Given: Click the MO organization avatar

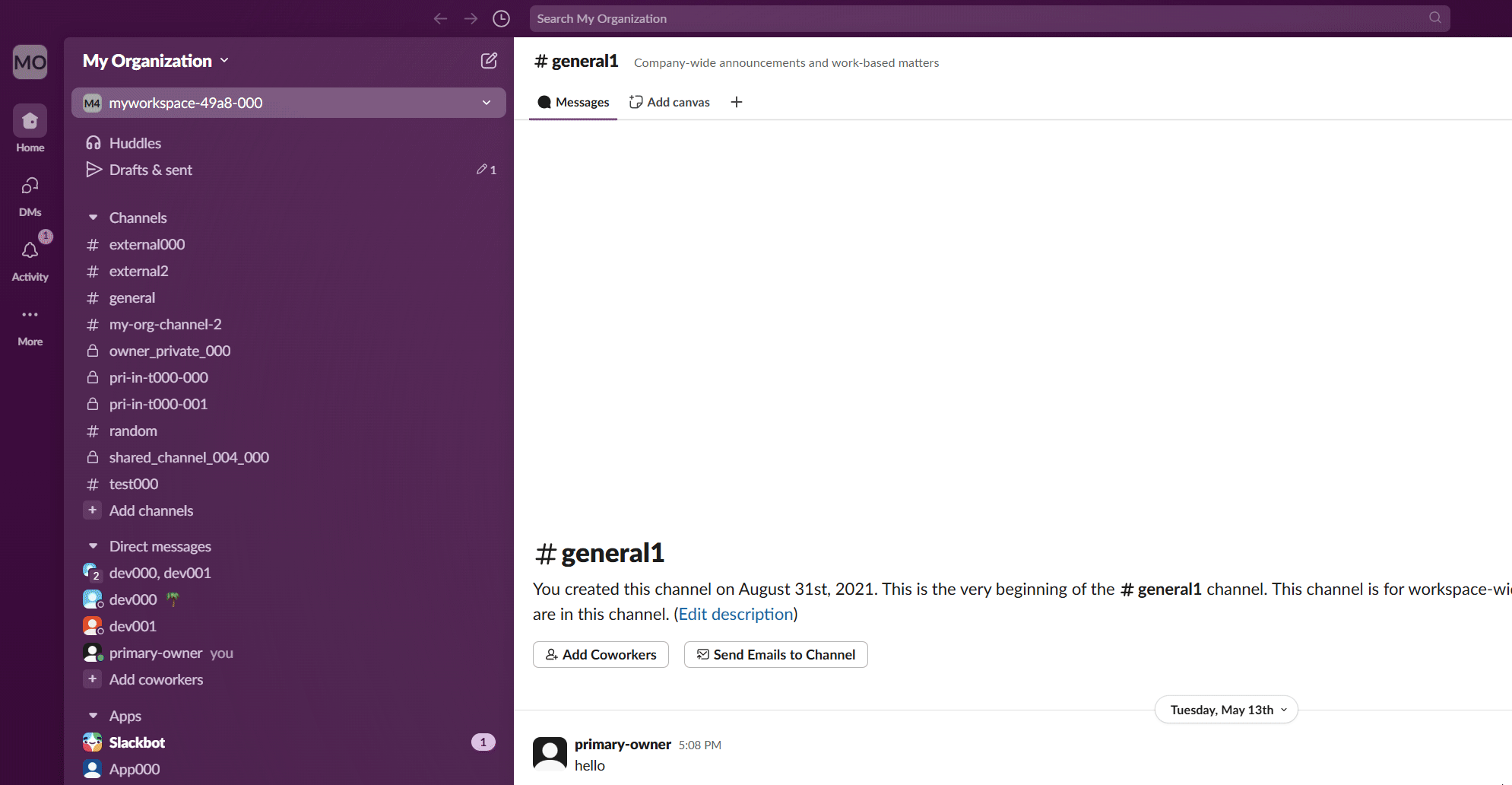Looking at the screenshot, I should point(30,62).
